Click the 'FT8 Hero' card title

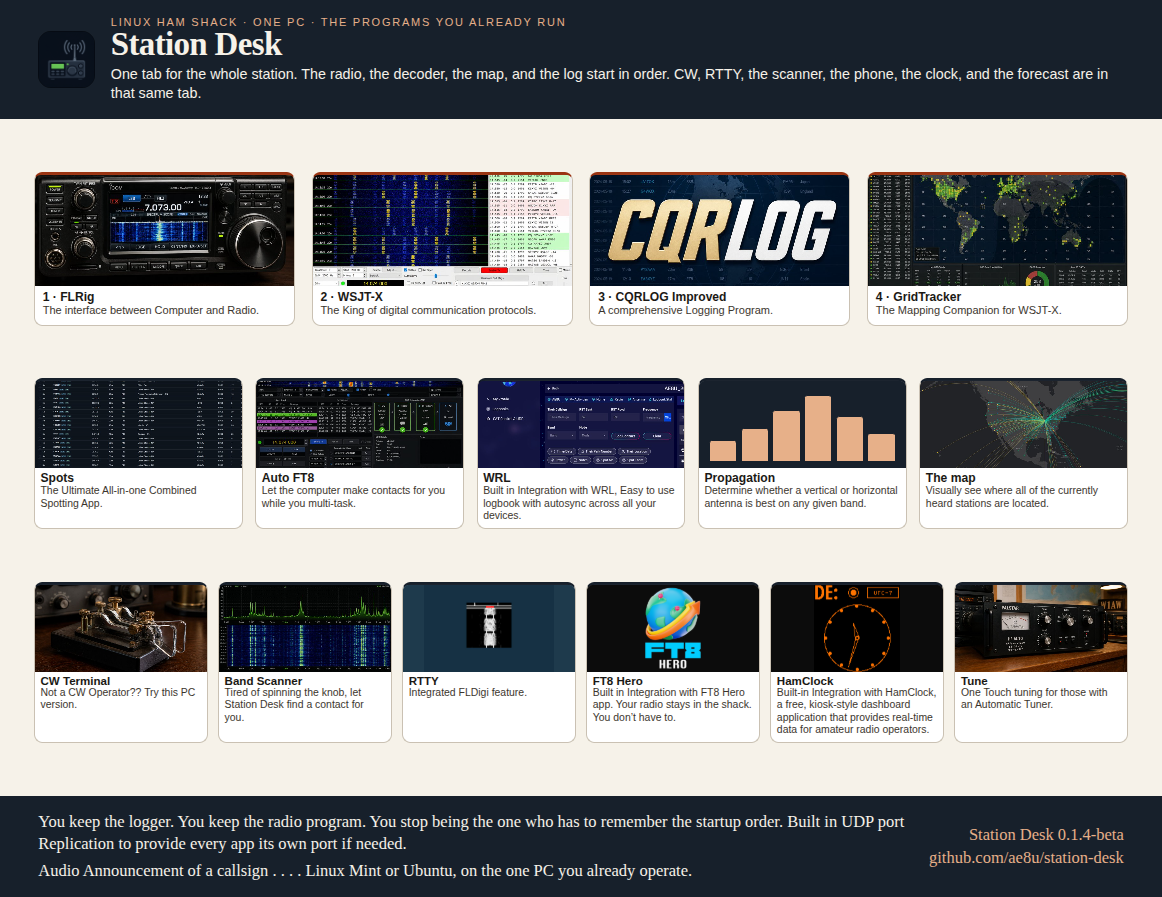(617, 681)
